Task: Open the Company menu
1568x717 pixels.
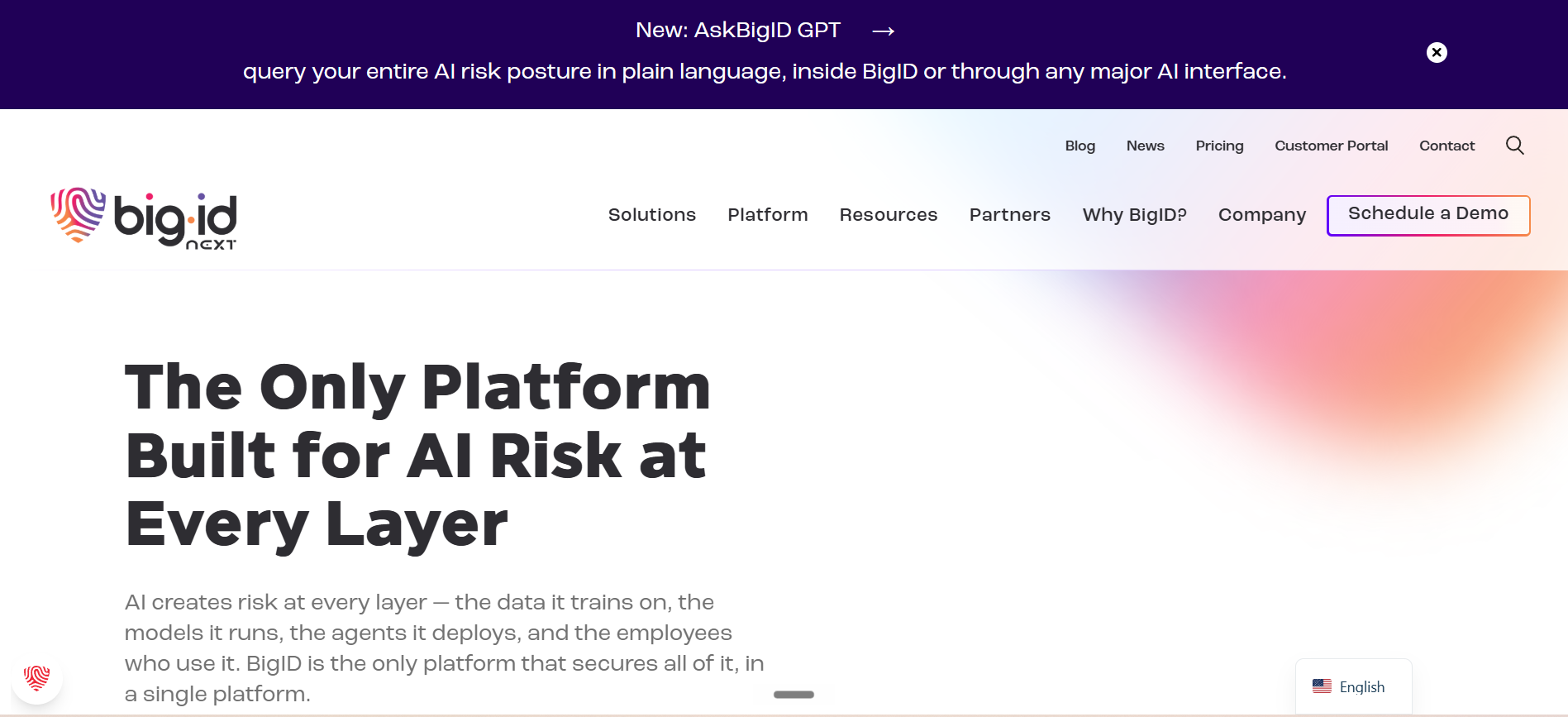Action: pos(1262,215)
